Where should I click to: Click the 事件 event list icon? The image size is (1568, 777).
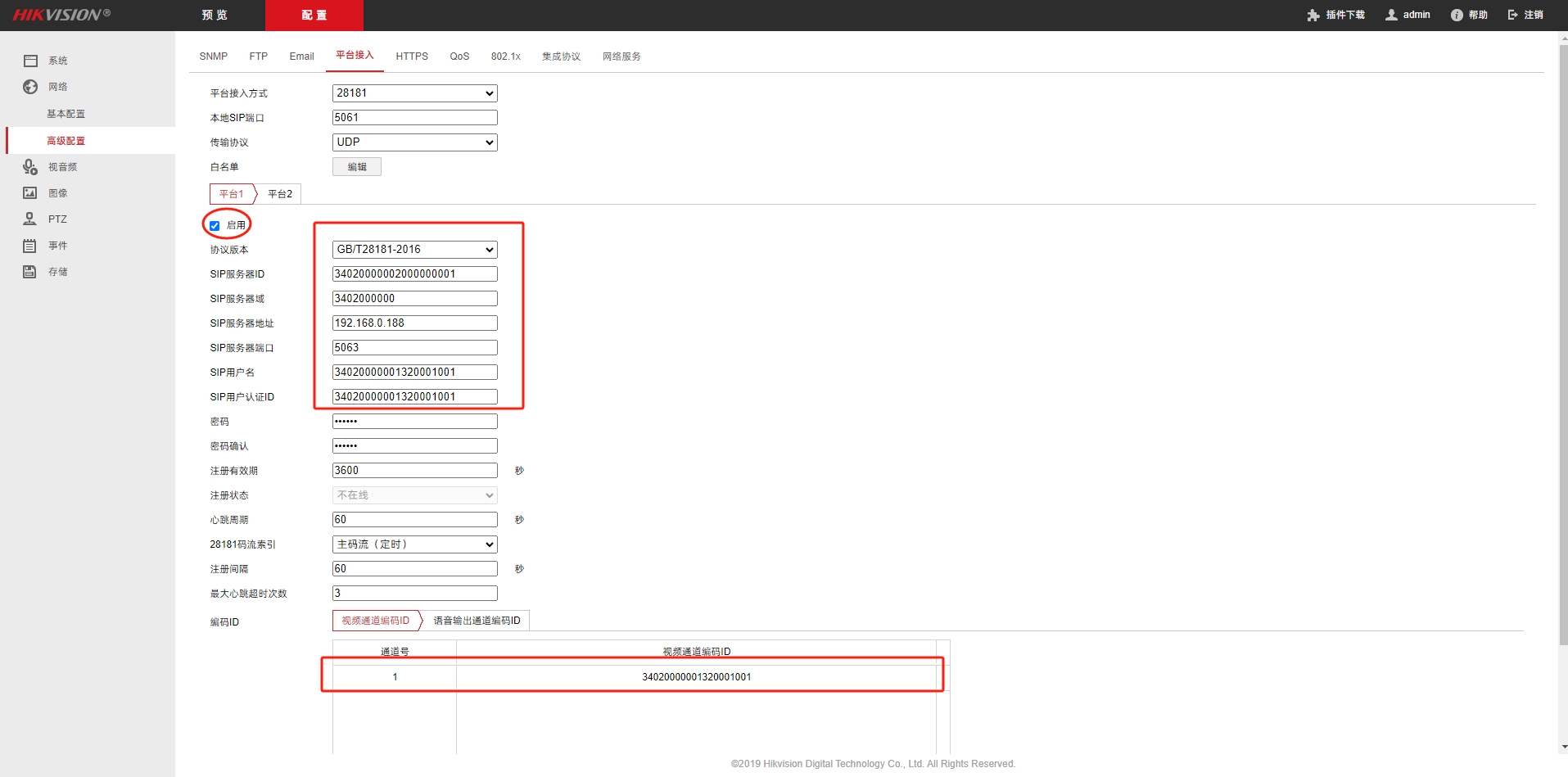30,246
